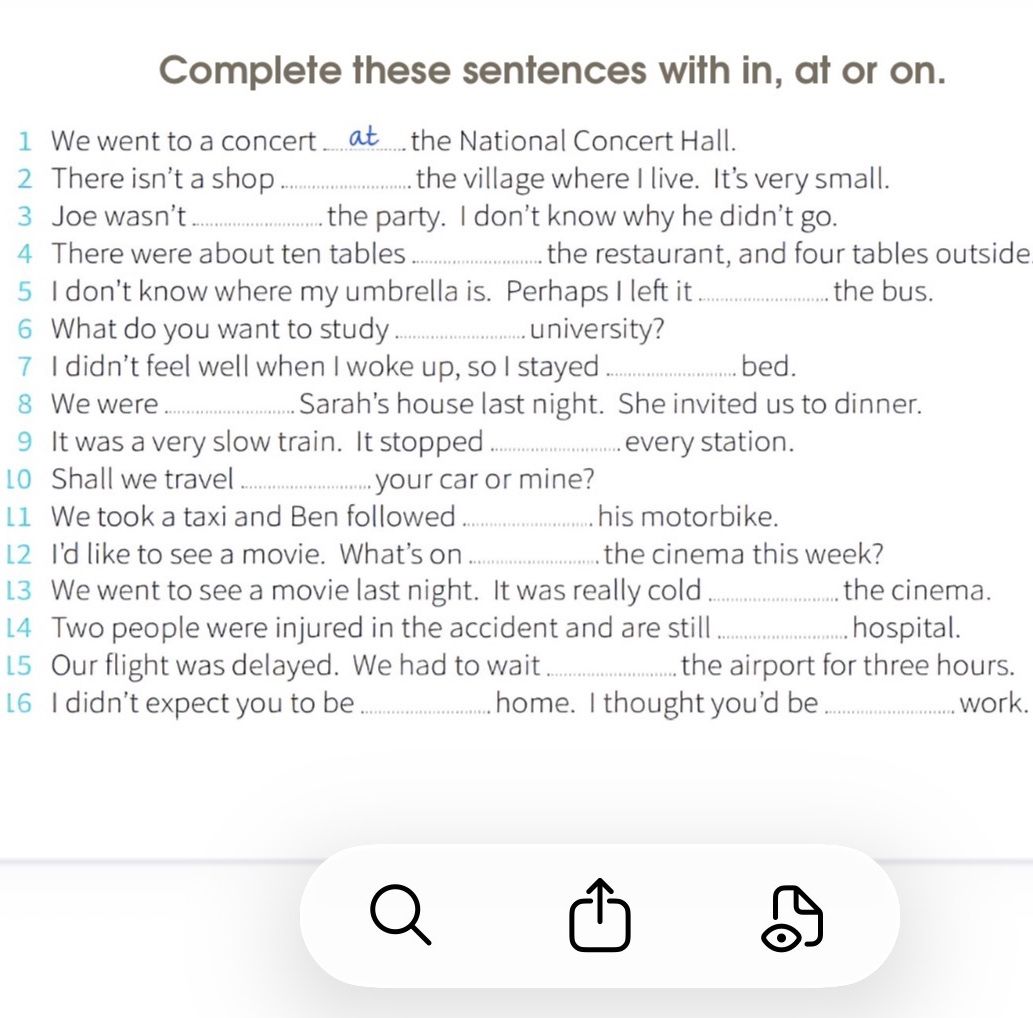Tap the magnifying glass search icon
Screen dimensions: 1033x1018
(x=401, y=915)
